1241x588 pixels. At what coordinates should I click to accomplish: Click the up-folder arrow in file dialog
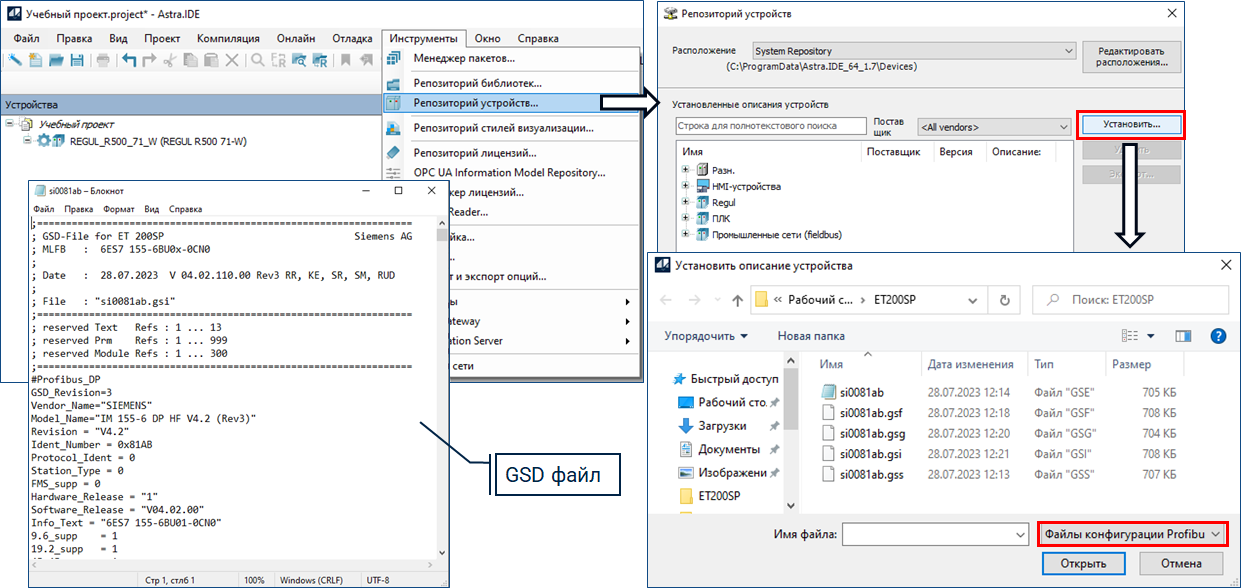(735, 300)
